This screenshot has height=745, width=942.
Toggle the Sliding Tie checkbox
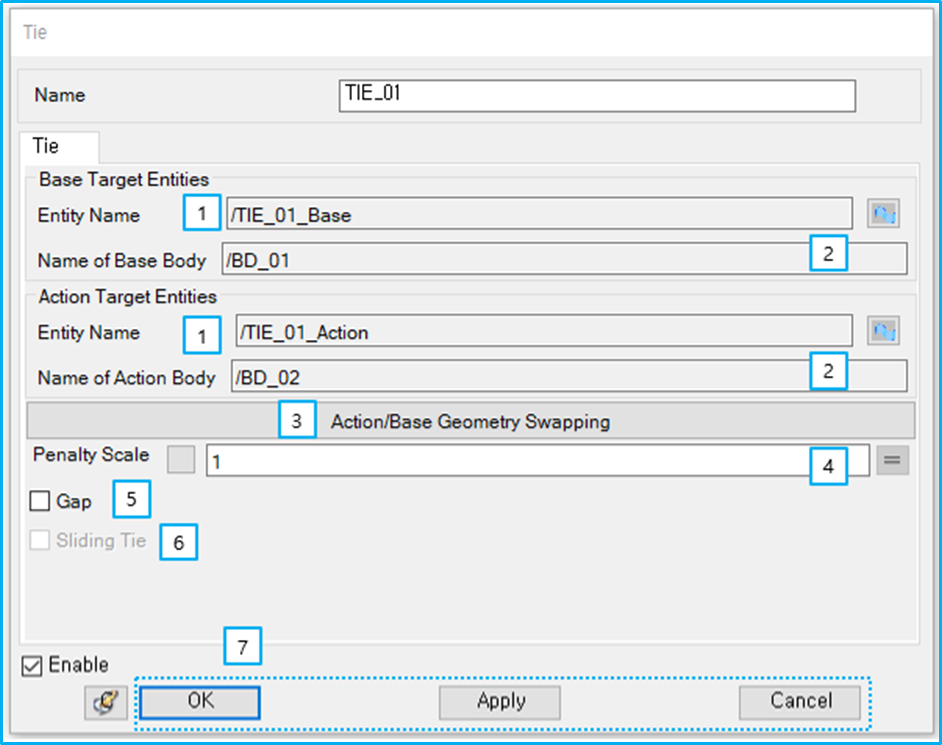pyautogui.click(x=40, y=540)
